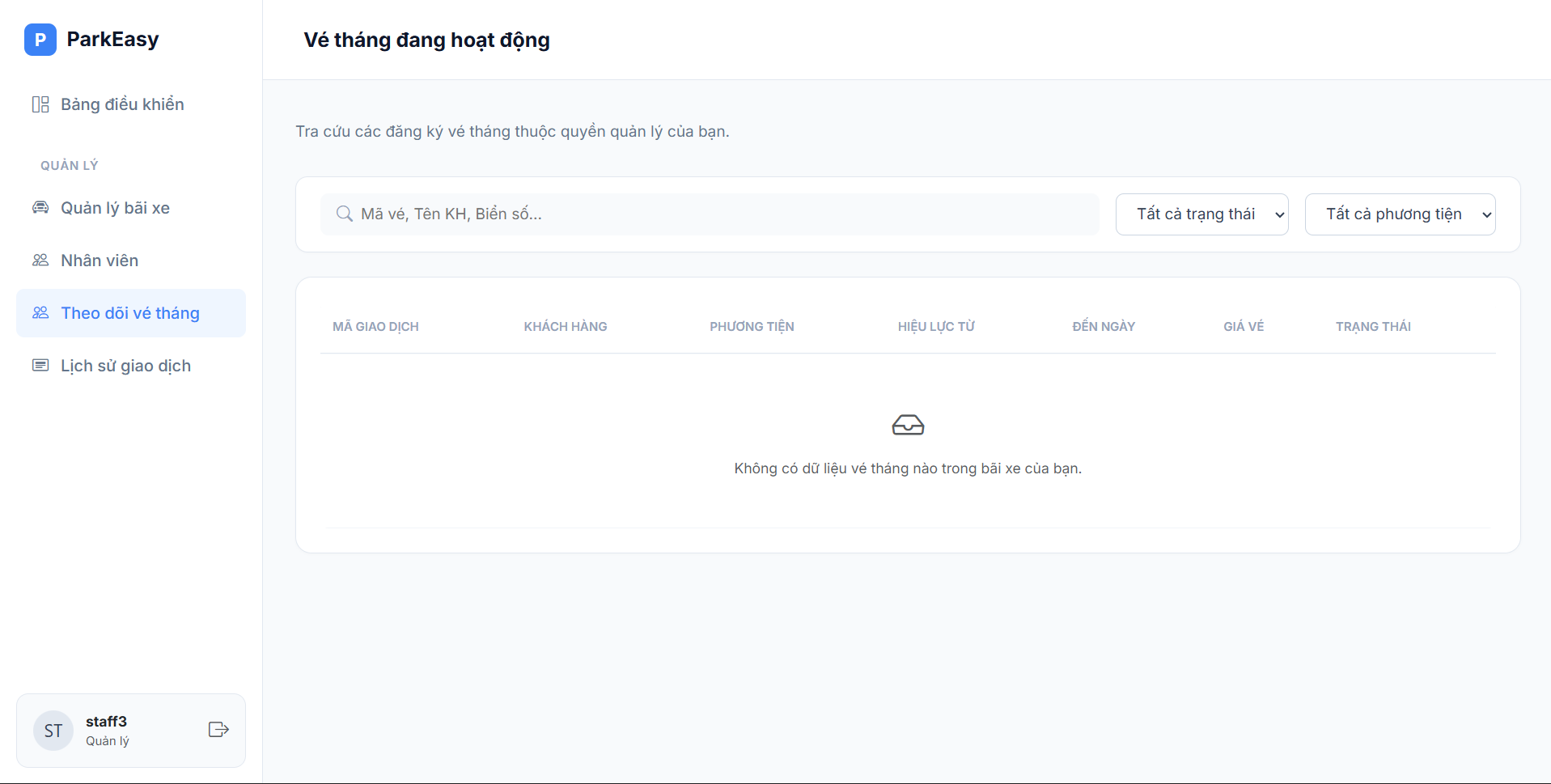Click the car icon for Quản lý bãi xe
This screenshot has height=784, width=1551.
(x=40, y=208)
